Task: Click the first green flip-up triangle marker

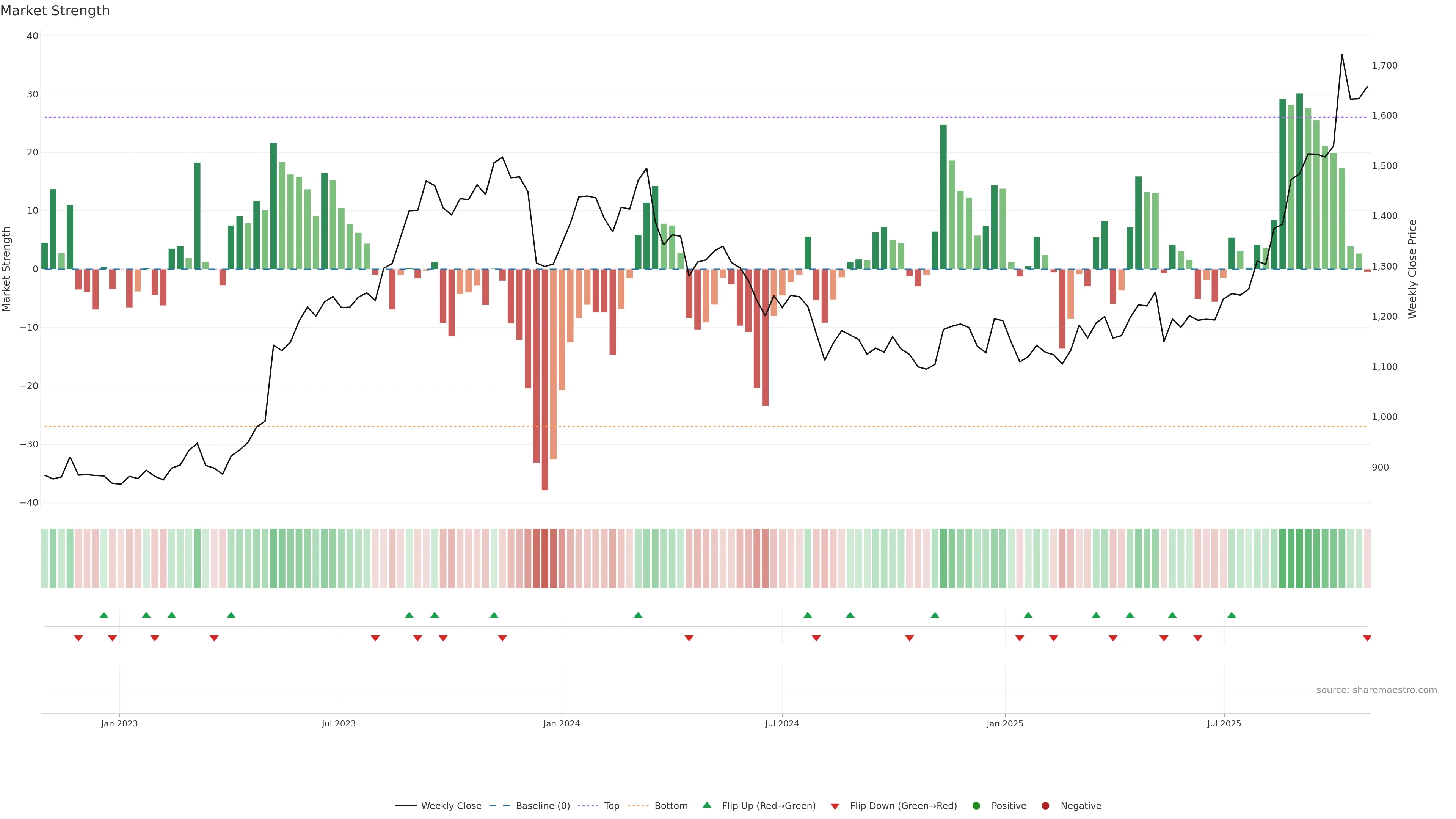Action: (104, 615)
